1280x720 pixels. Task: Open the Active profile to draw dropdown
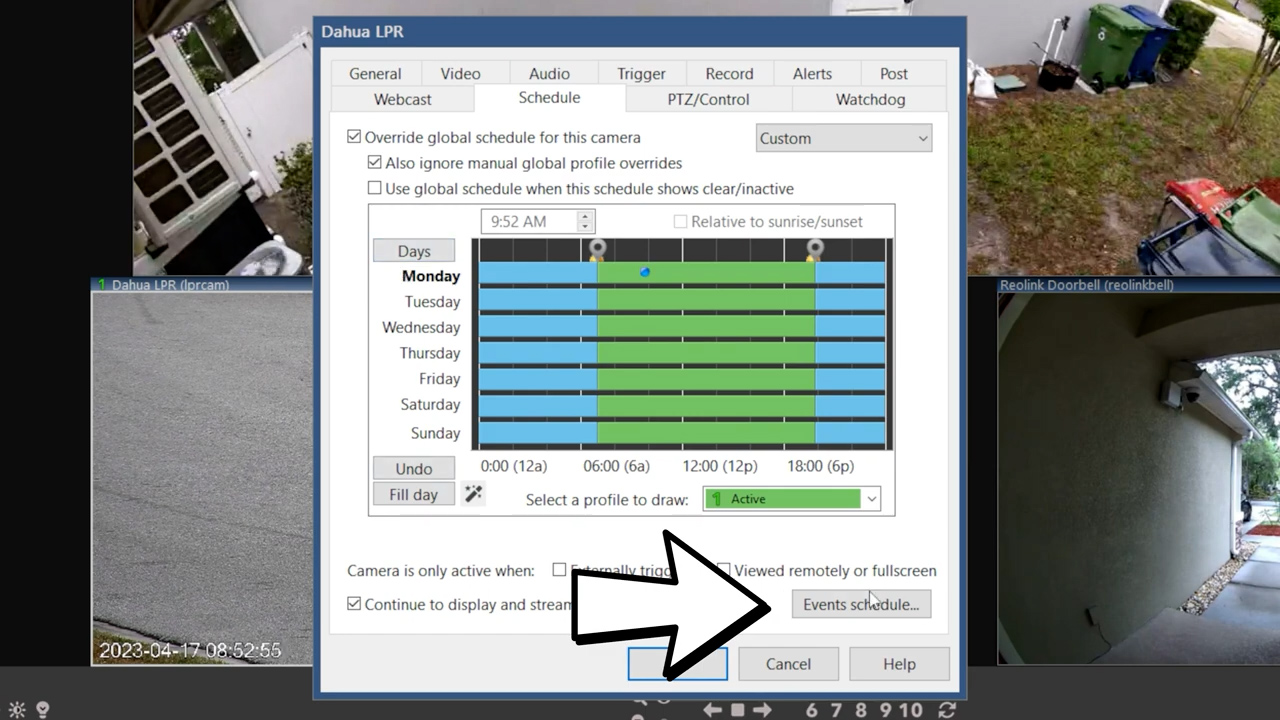pyautogui.click(x=791, y=499)
